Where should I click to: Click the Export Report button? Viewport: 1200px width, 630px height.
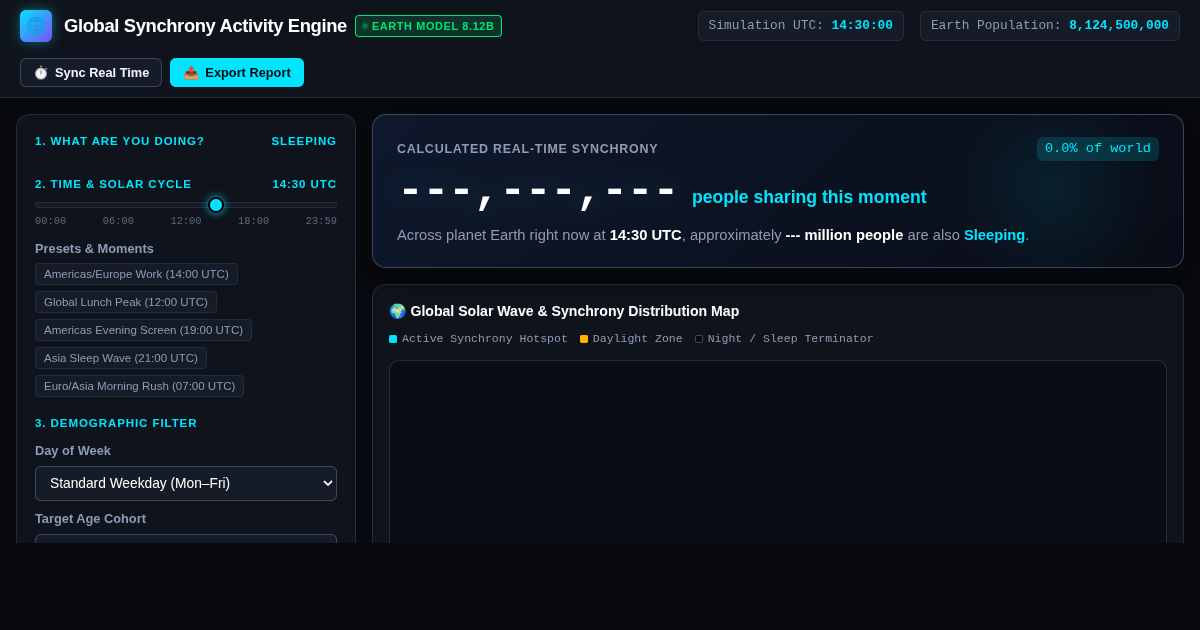[x=237, y=73]
